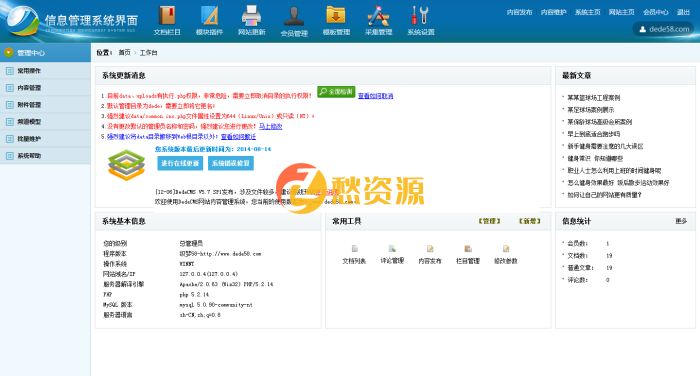The image size is (700, 376).
Task: Expand 批量维护 in the sidebar
Action: pyautogui.click(x=45, y=138)
